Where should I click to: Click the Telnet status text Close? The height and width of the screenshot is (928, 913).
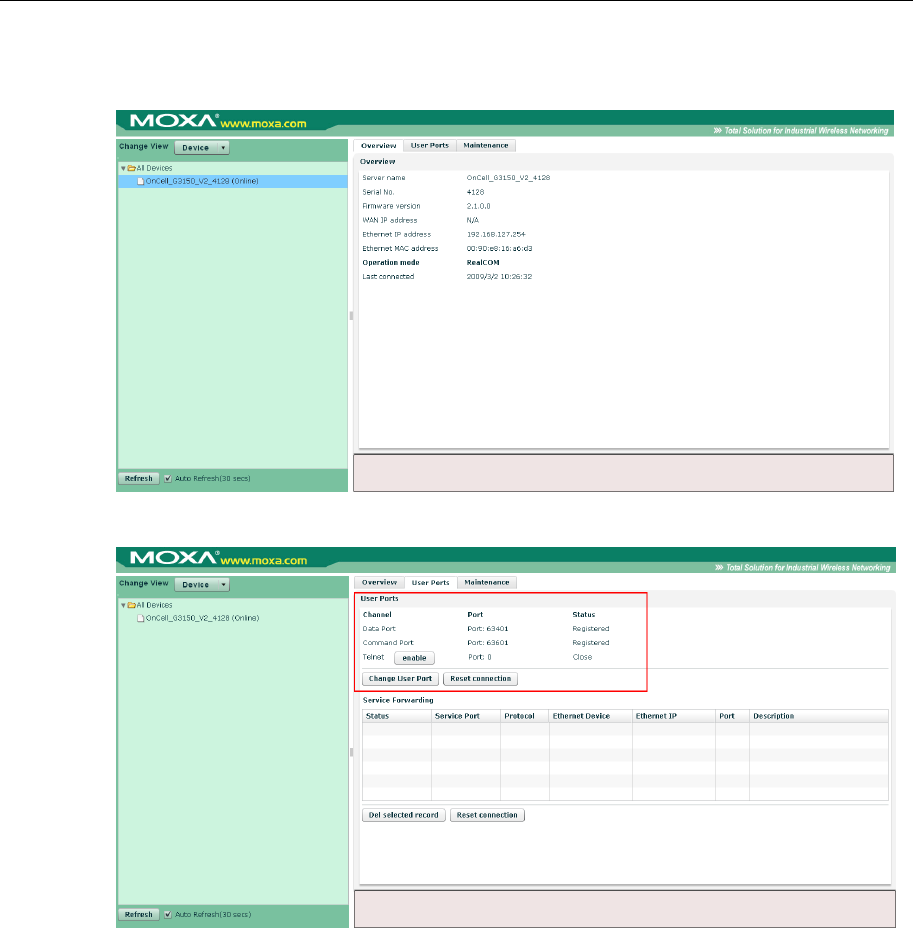pos(582,657)
